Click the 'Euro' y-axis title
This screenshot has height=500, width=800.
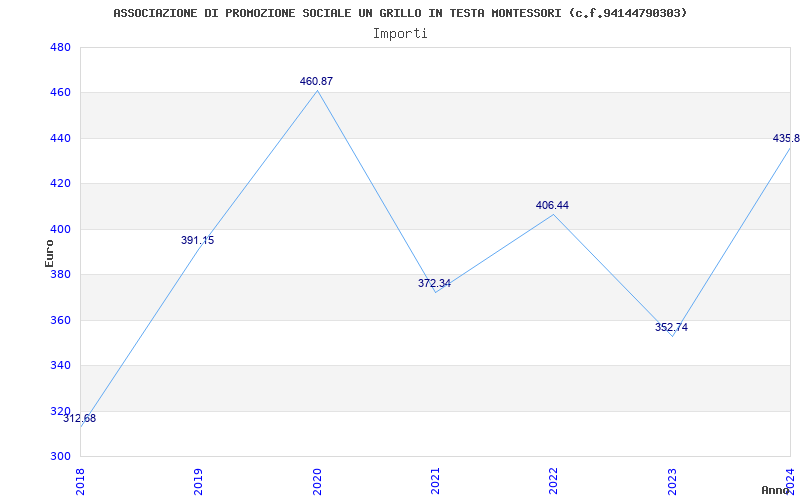click(49, 253)
